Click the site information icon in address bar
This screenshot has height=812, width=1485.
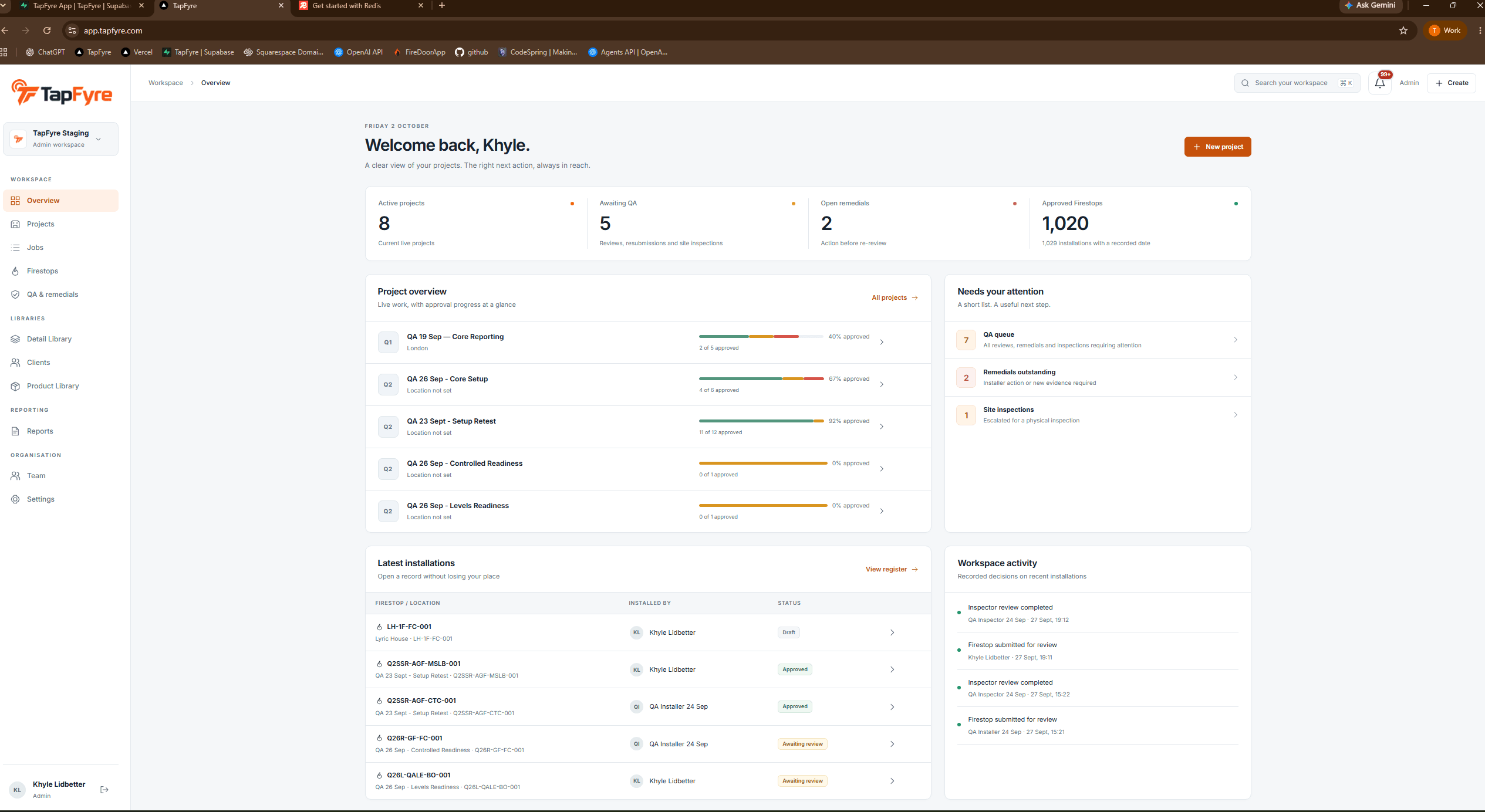(x=72, y=31)
